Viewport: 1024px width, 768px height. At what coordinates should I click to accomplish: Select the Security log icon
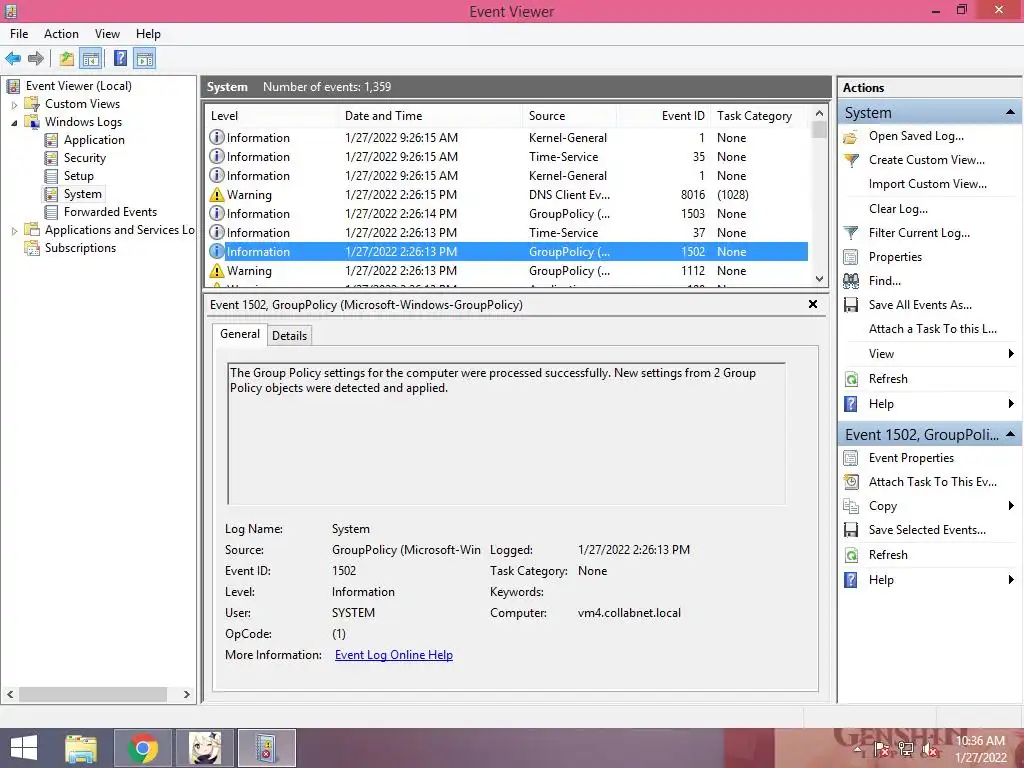click(51, 158)
